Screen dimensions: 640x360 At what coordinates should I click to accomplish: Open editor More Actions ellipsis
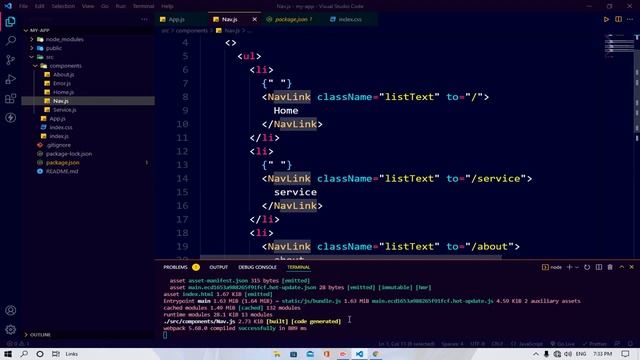click(630, 19)
